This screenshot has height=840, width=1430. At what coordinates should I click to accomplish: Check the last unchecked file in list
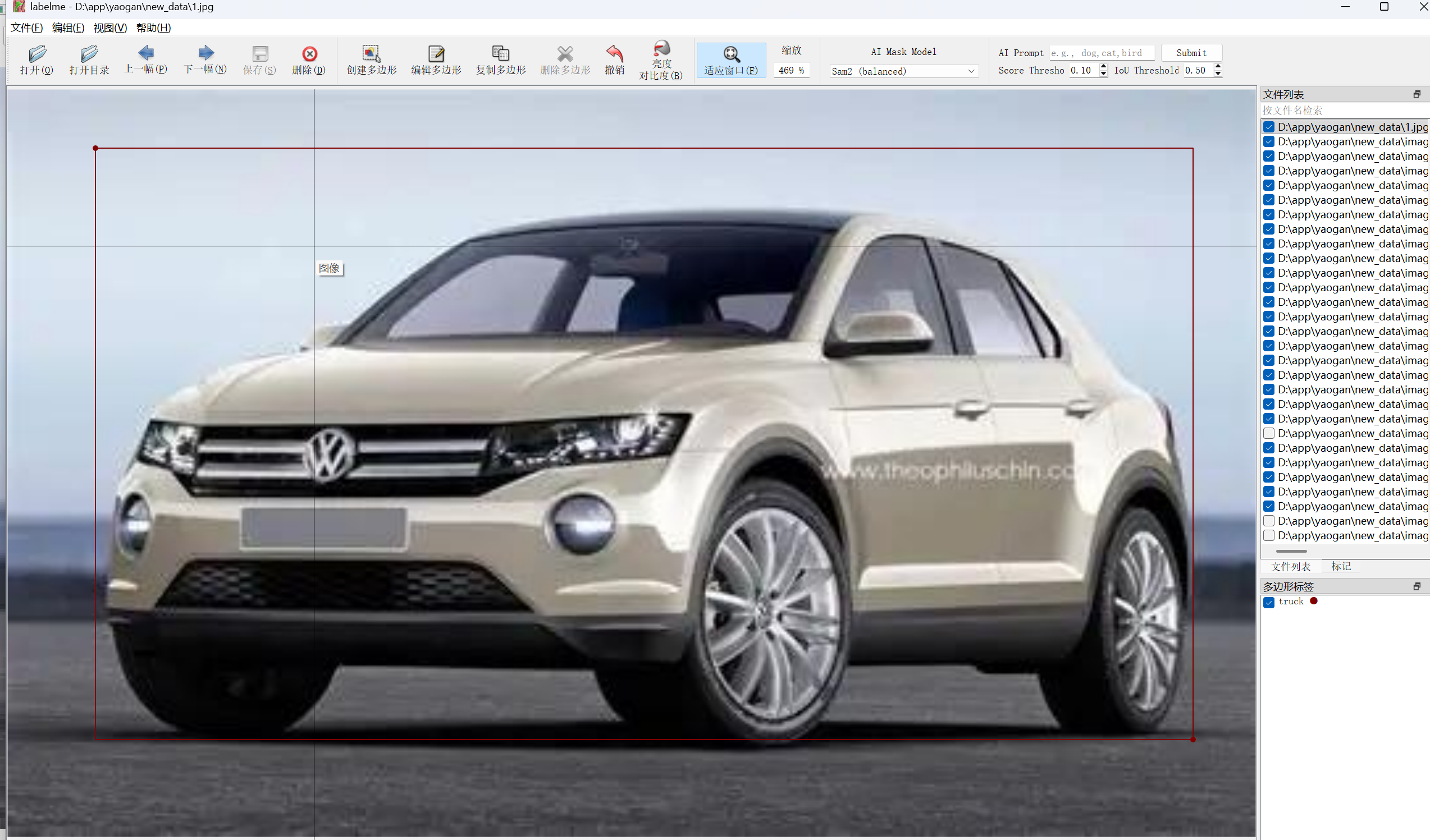point(1269,535)
